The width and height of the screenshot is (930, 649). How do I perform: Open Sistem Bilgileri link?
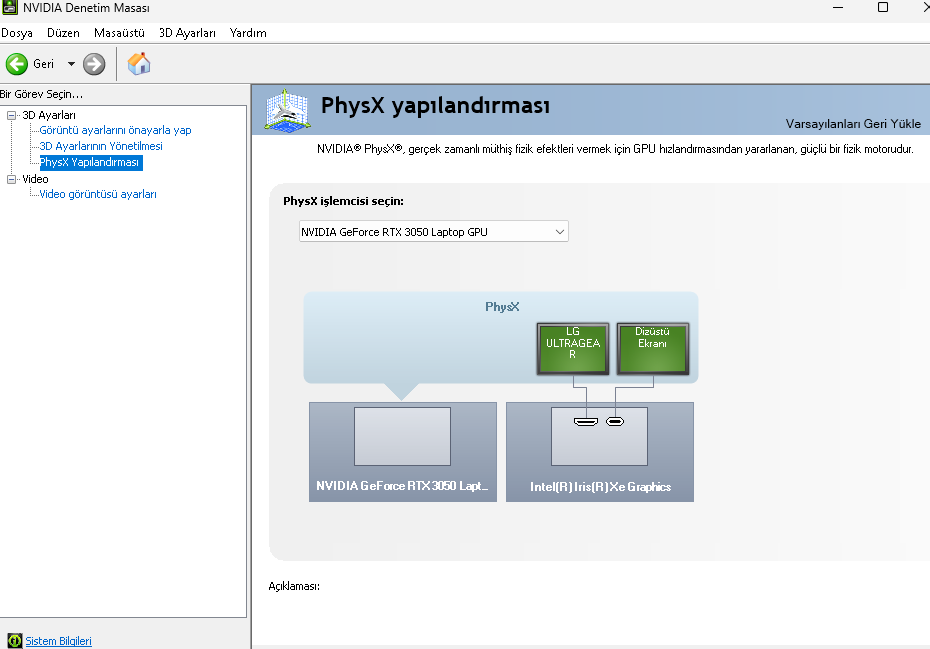click(59, 641)
